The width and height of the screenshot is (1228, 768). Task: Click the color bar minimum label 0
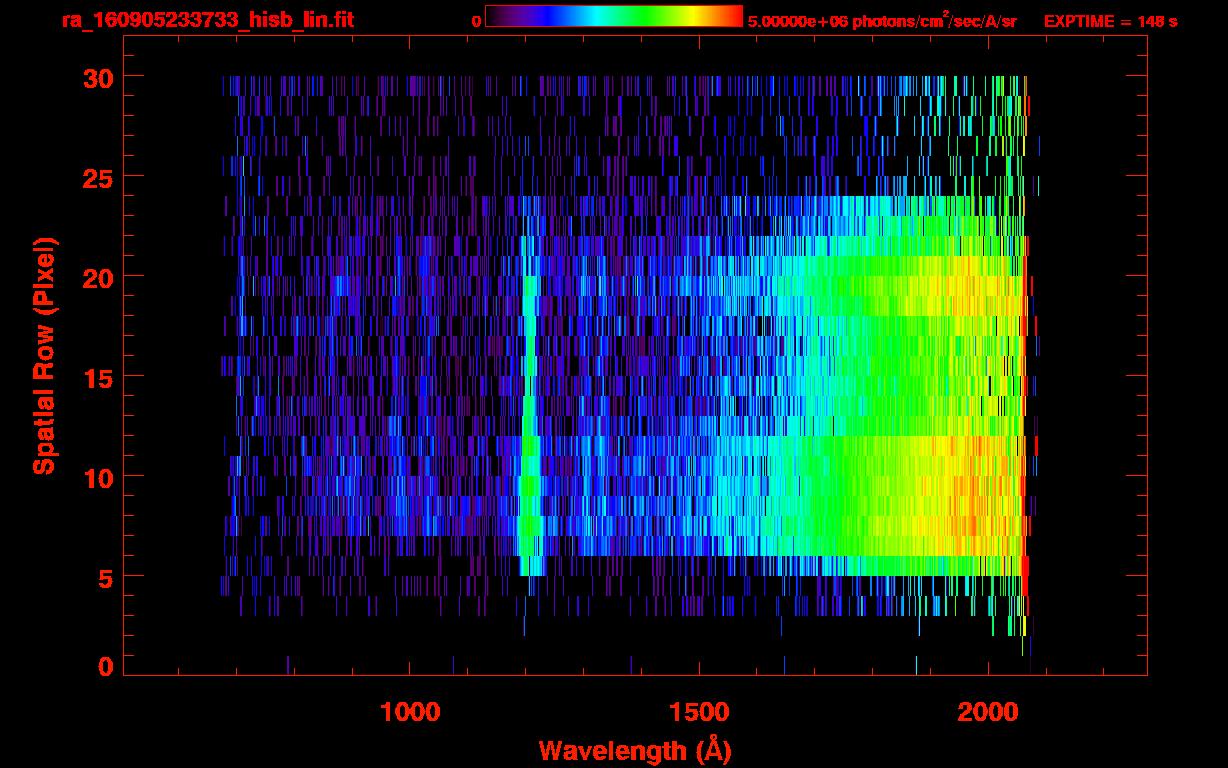coord(477,21)
